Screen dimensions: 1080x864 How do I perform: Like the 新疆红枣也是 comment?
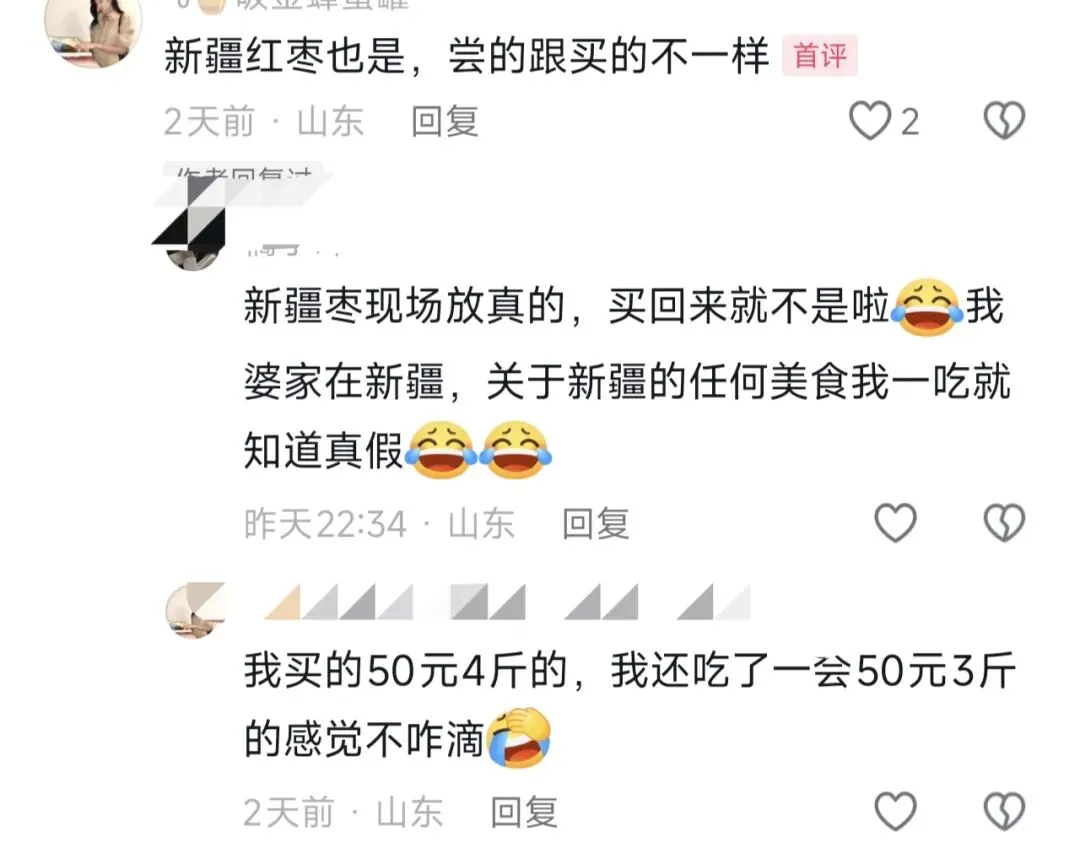(x=869, y=121)
